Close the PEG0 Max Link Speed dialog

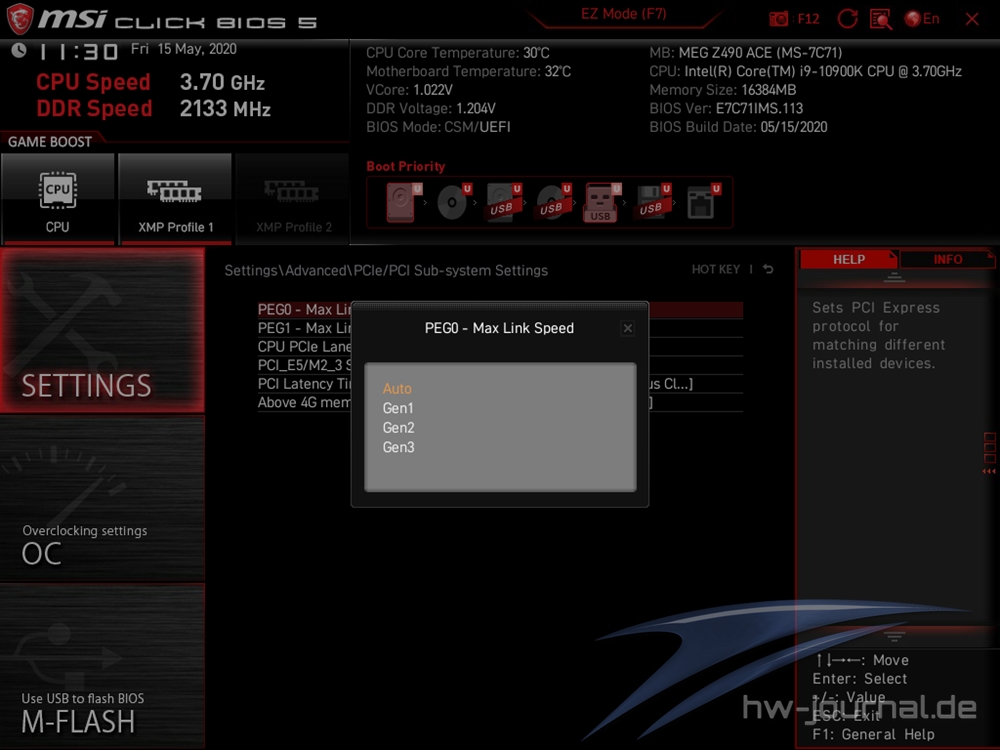click(x=628, y=328)
